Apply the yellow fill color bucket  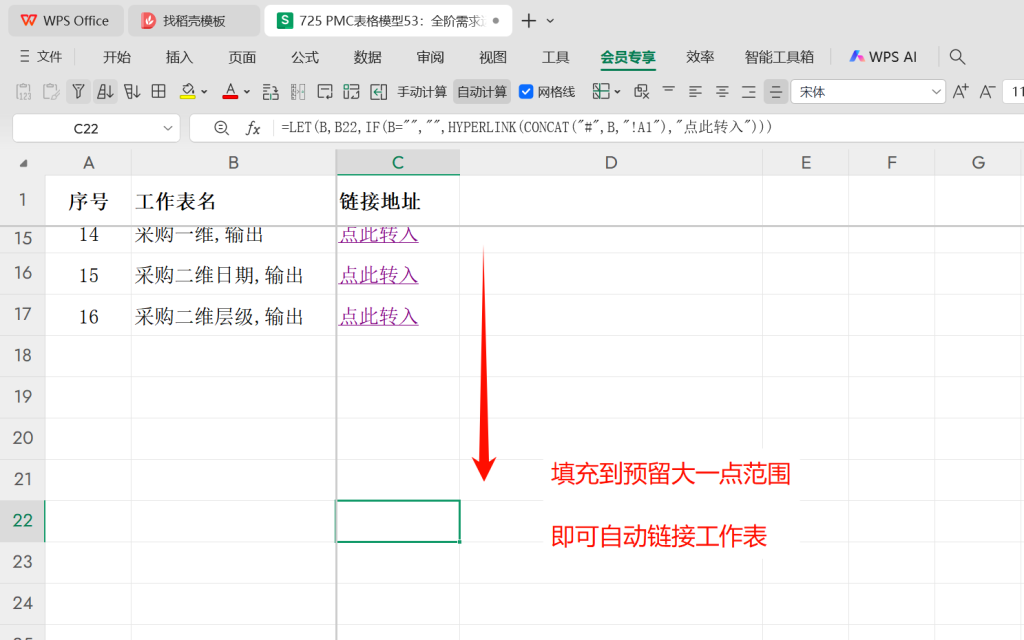(x=187, y=91)
